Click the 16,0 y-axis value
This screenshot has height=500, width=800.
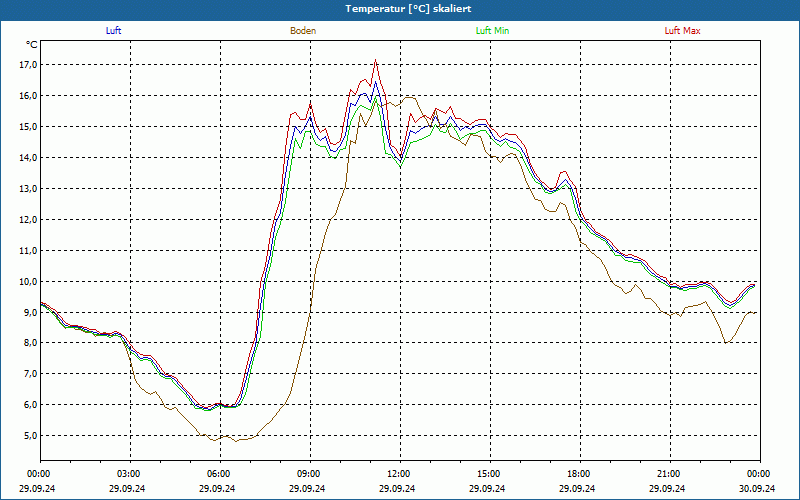(28, 96)
